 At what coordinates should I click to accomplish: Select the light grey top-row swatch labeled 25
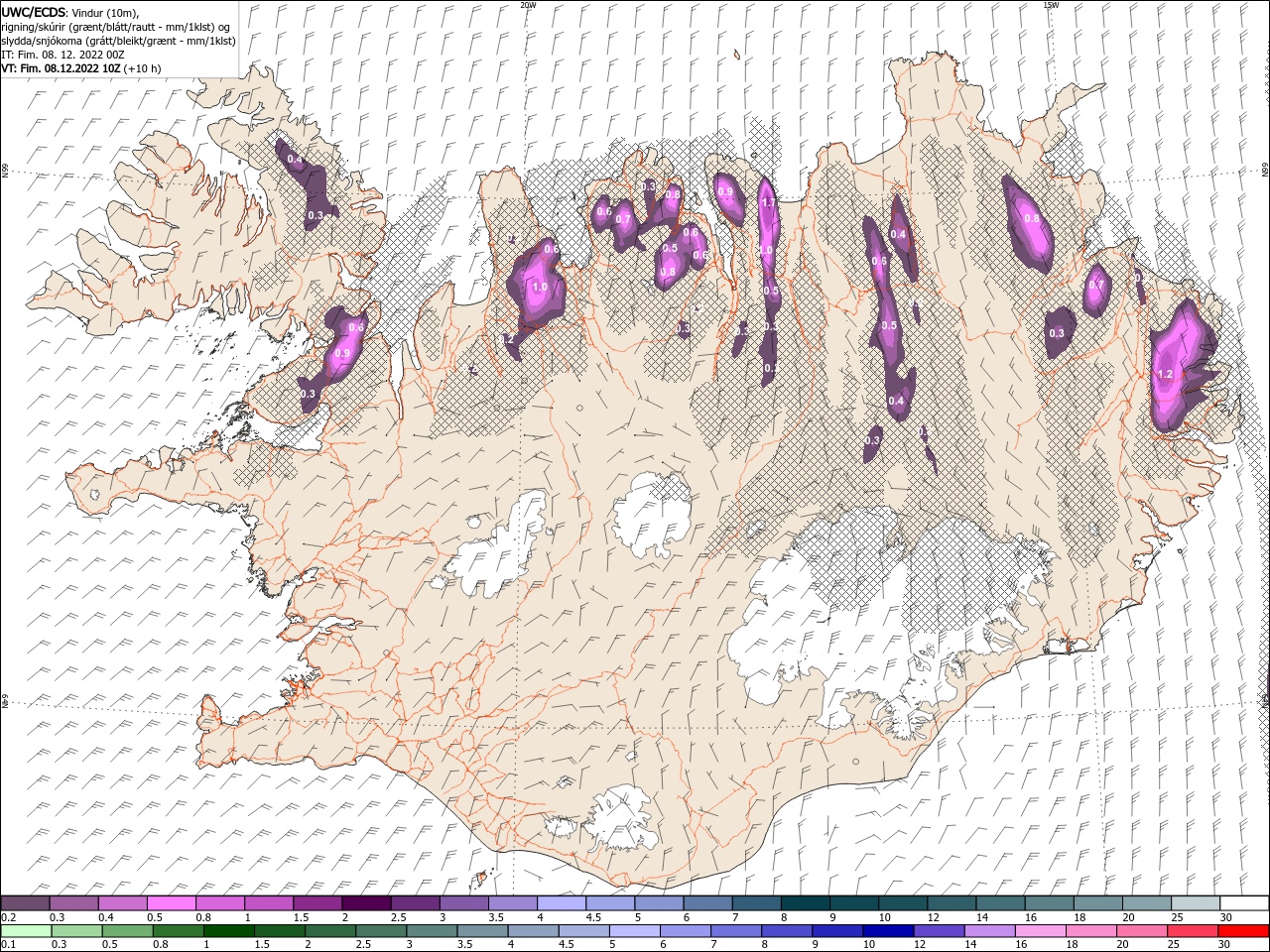pyautogui.click(x=1195, y=903)
